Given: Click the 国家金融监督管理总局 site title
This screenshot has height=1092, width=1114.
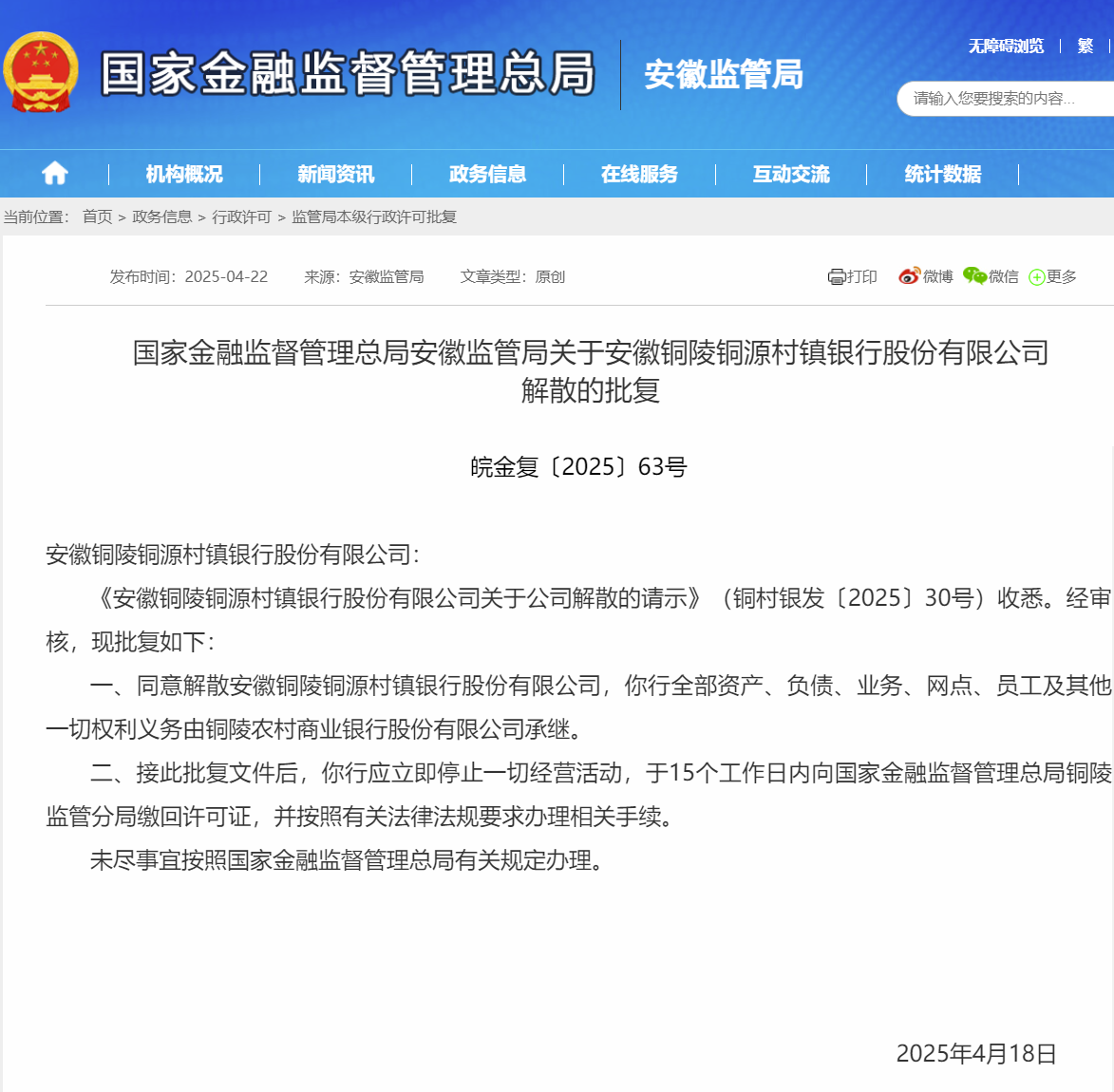Looking at the screenshot, I should pyautogui.click(x=348, y=74).
